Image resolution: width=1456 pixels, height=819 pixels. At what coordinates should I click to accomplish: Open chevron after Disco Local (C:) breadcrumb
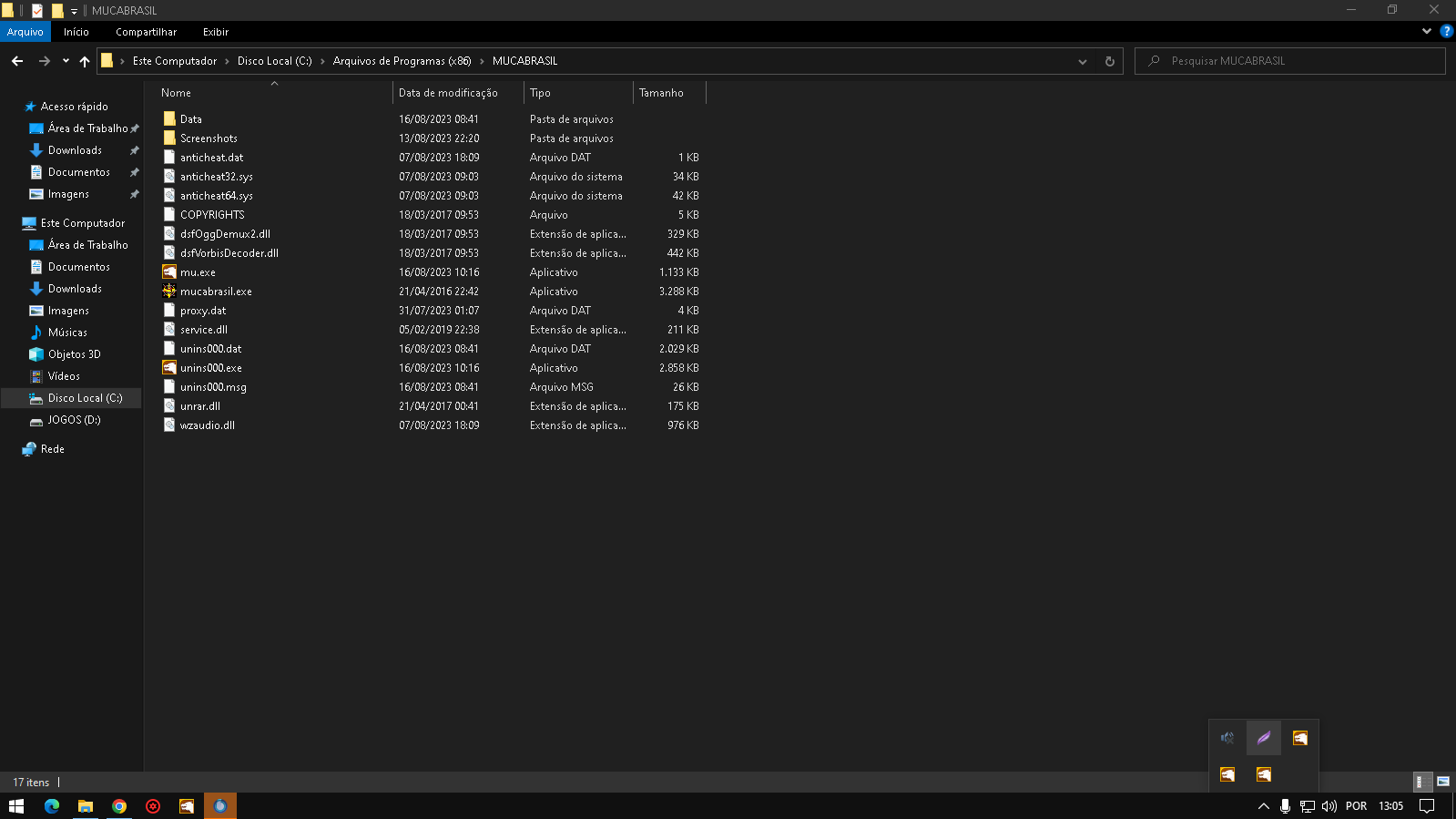(x=322, y=61)
